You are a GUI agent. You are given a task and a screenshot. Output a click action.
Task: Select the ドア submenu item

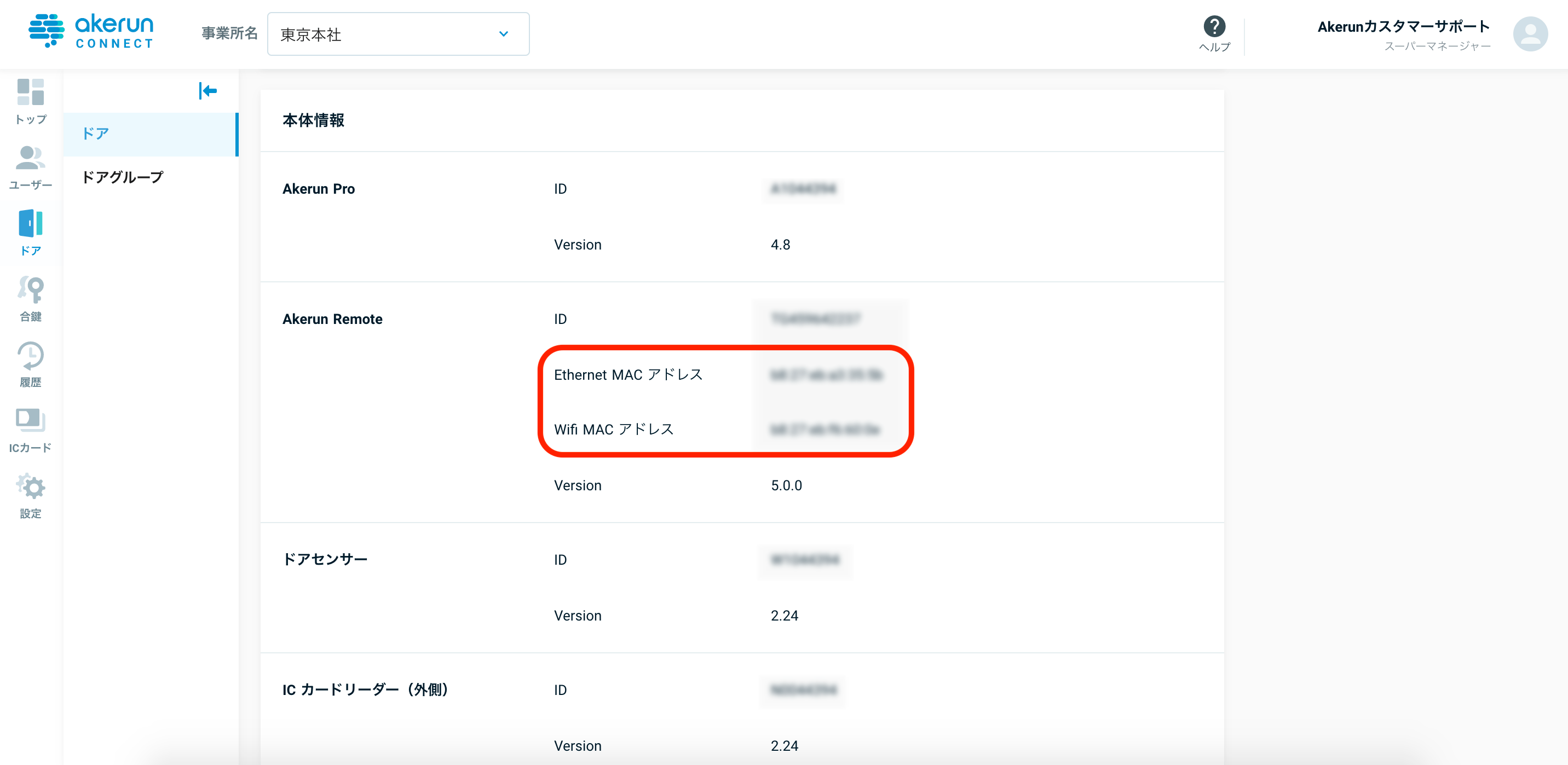click(x=151, y=134)
